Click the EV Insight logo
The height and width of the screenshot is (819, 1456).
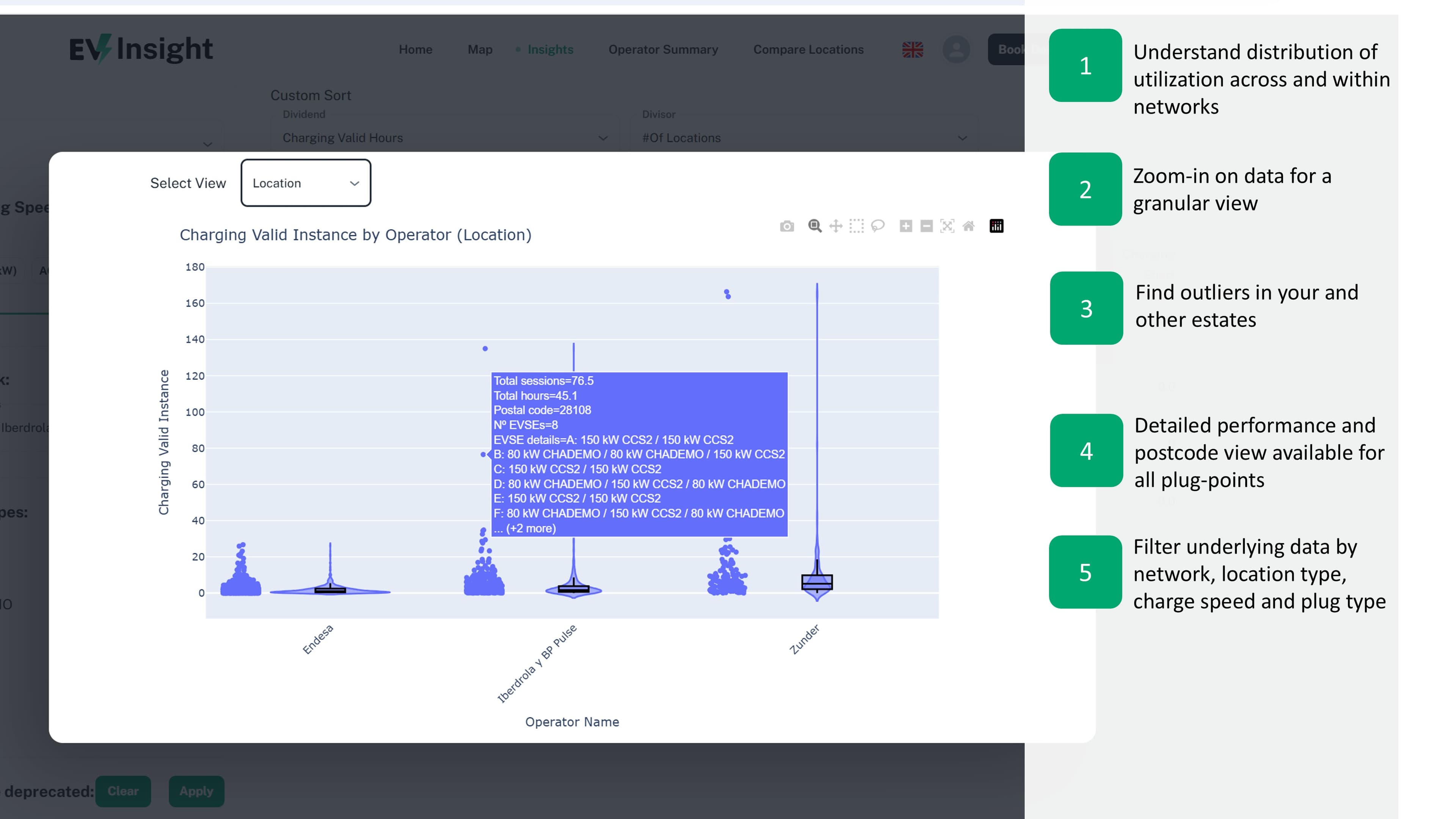[141, 49]
